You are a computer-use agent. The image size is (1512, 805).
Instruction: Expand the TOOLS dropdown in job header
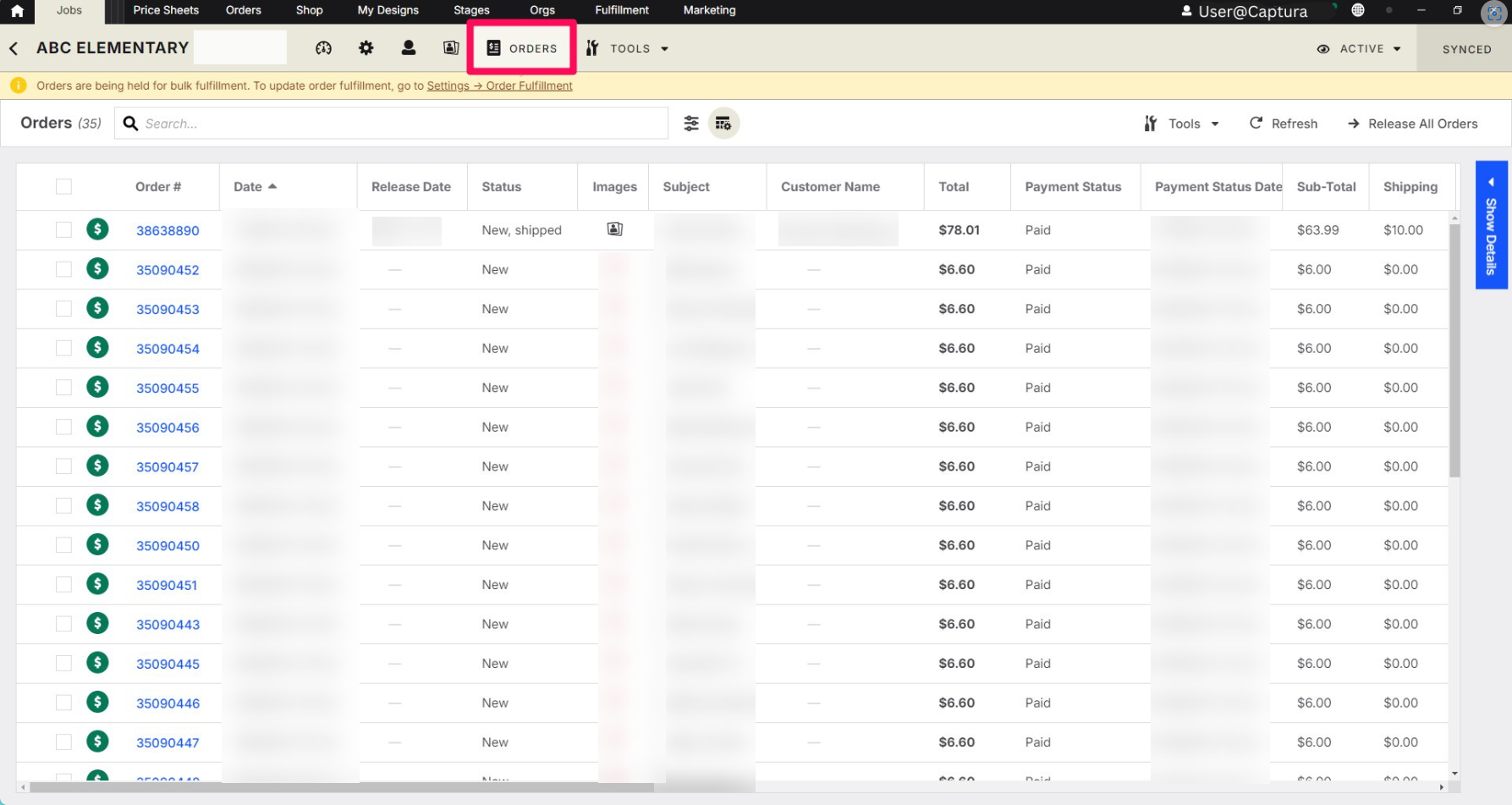click(x=627, y=48)
